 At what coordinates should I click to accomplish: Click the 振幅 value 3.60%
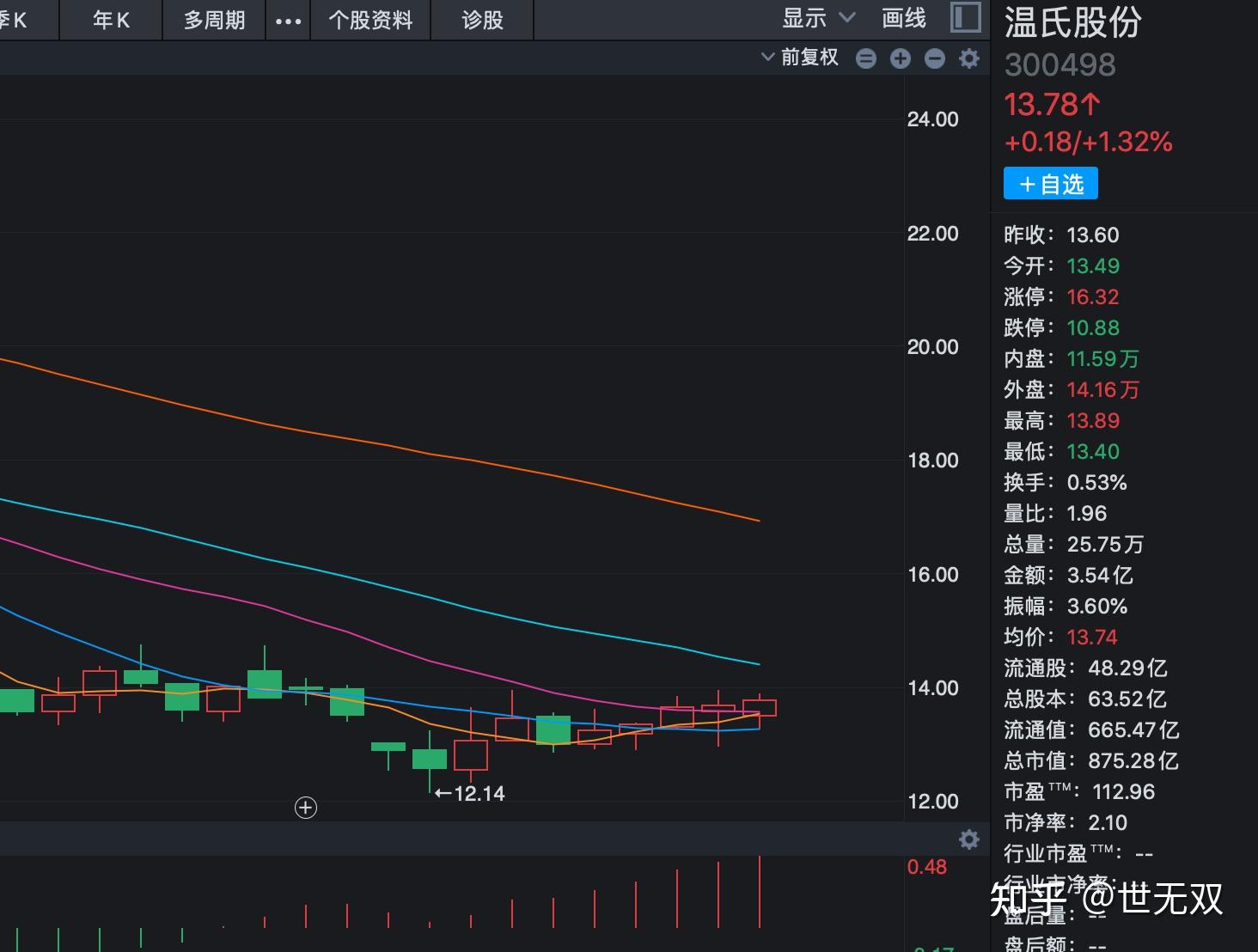1096,606
